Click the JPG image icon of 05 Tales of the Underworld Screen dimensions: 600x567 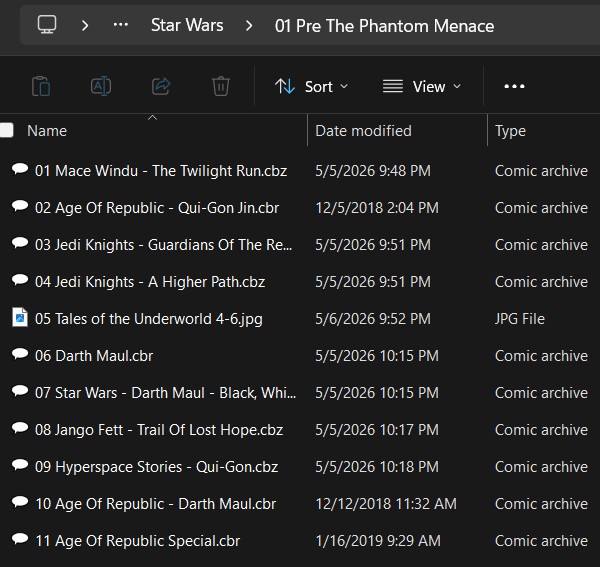(20, 317)
